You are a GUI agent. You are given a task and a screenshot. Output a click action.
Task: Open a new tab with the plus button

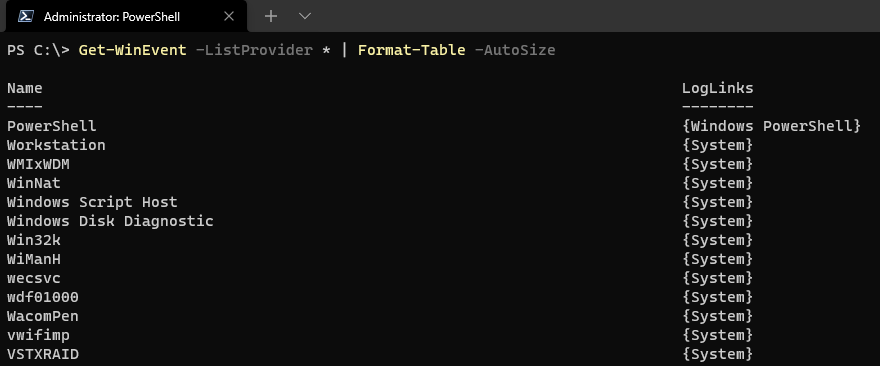pyautogui.click(x=271, y=16)
